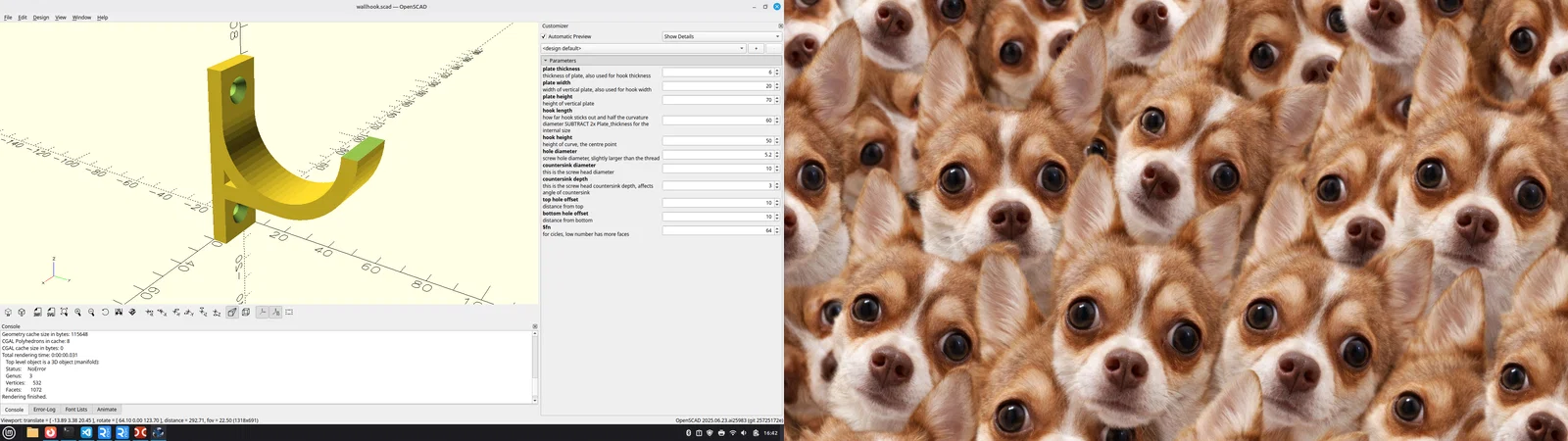Click the hook length value field
The image size is (1568, 441).
point(717,121)
